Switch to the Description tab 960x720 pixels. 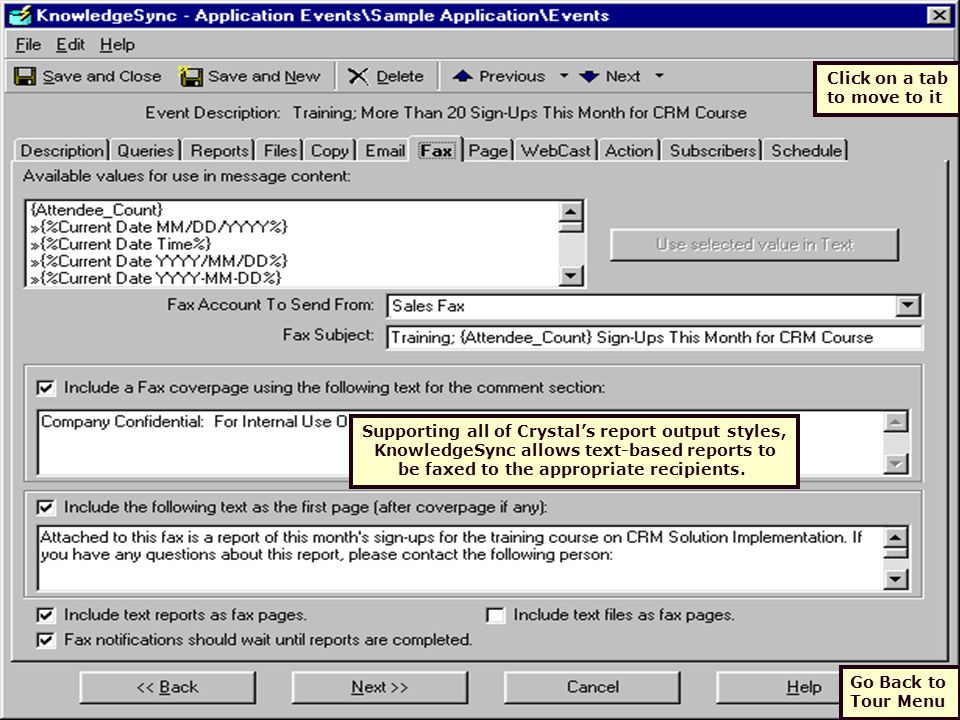pyautogui.click(x=62, y=151)
